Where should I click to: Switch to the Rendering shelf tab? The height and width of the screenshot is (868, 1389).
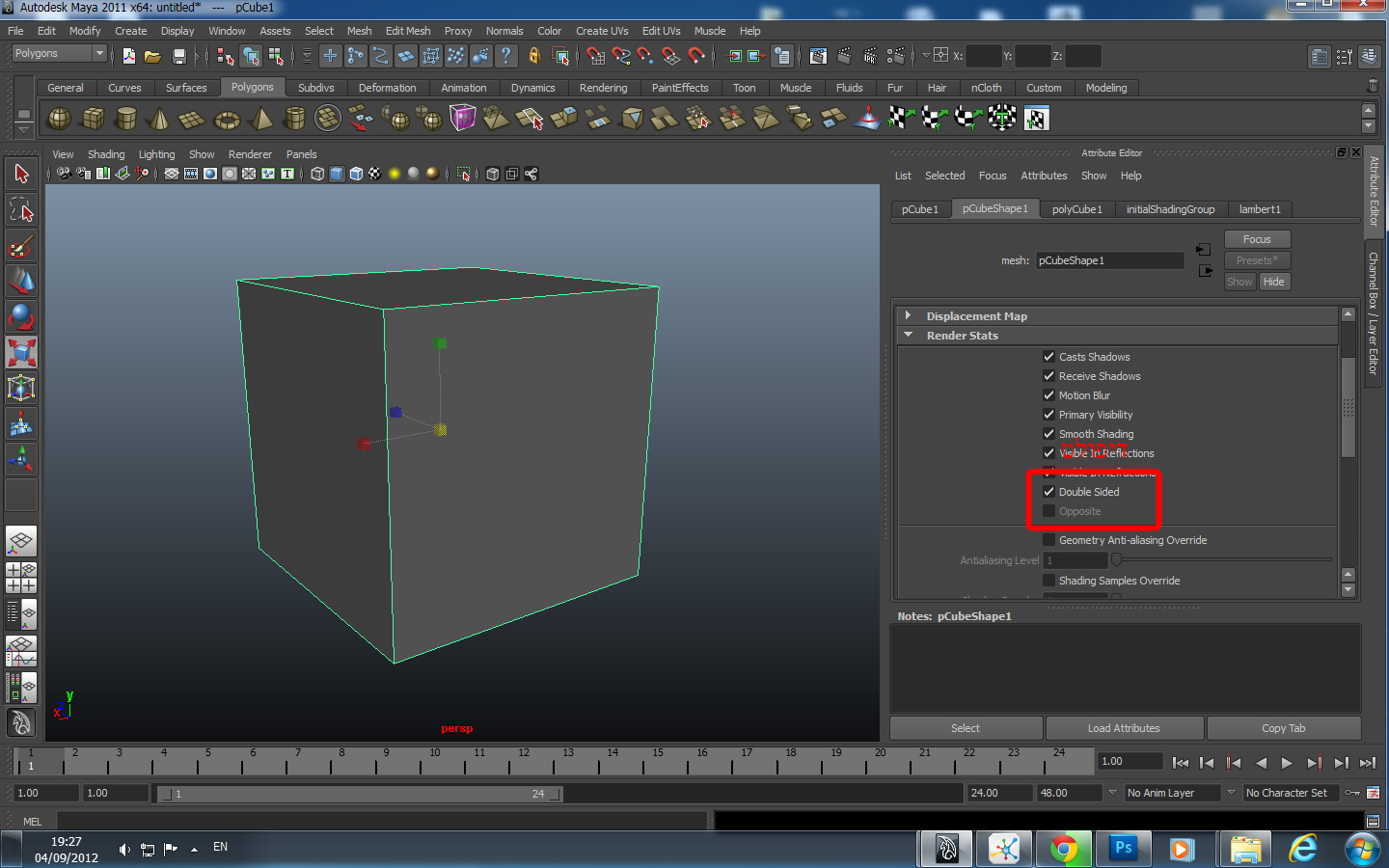603,88
